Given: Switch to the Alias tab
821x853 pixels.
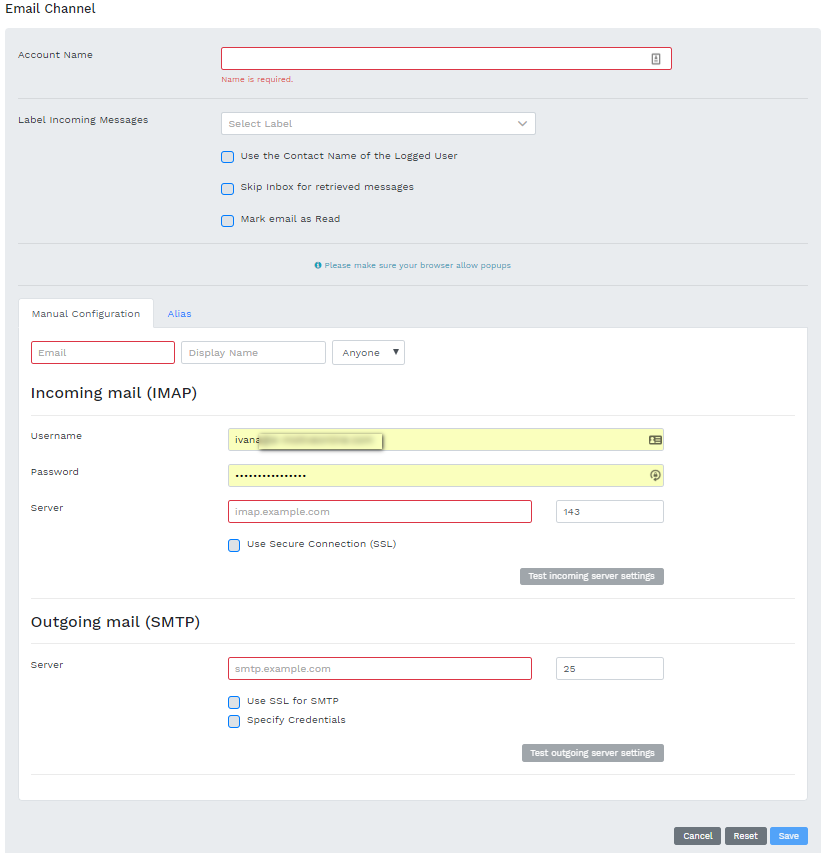Looking at the screenshot, I should click(179, 314).
